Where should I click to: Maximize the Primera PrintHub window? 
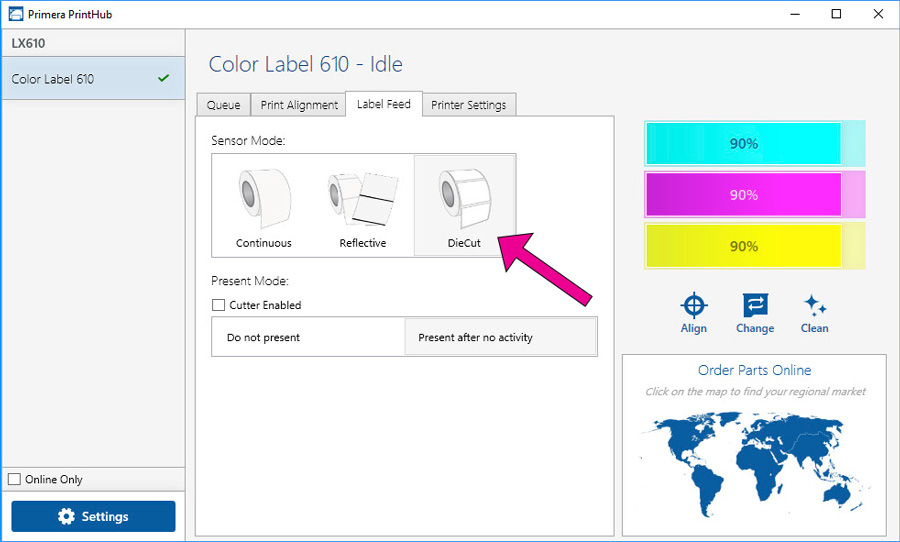coord(836,14)
